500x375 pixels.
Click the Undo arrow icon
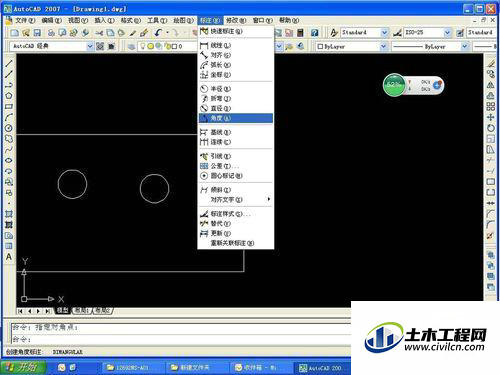158,33
